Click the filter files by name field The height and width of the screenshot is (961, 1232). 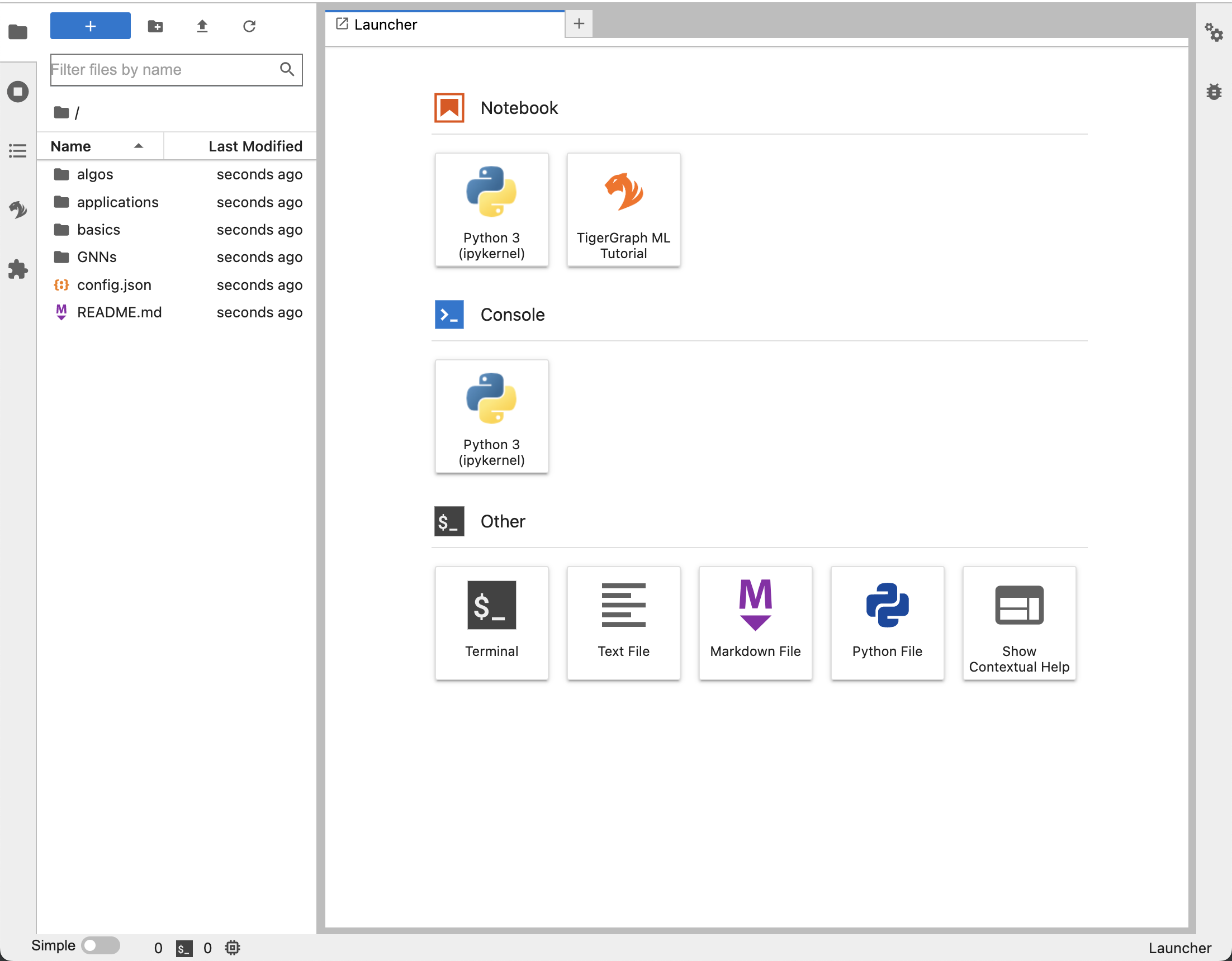164,69
